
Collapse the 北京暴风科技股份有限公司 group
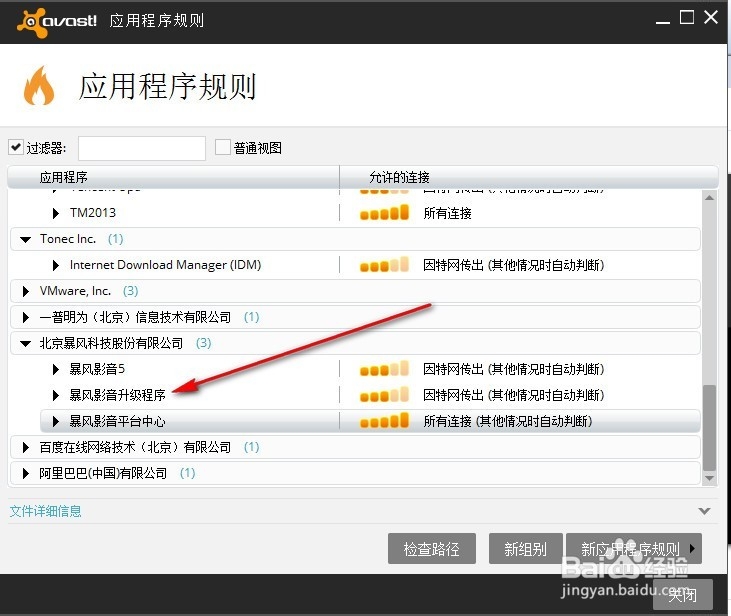point(26,344)
